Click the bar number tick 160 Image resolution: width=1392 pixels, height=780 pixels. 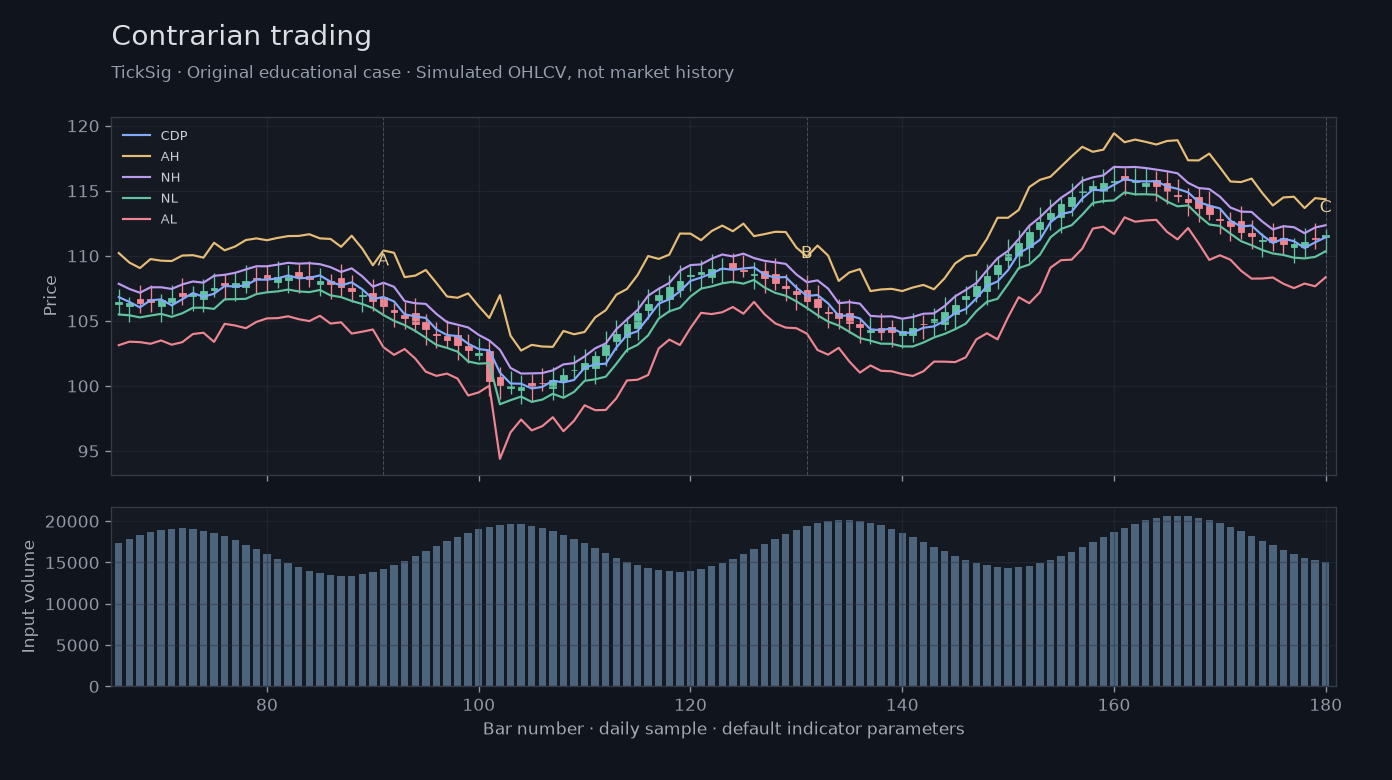coord(1114,704)
